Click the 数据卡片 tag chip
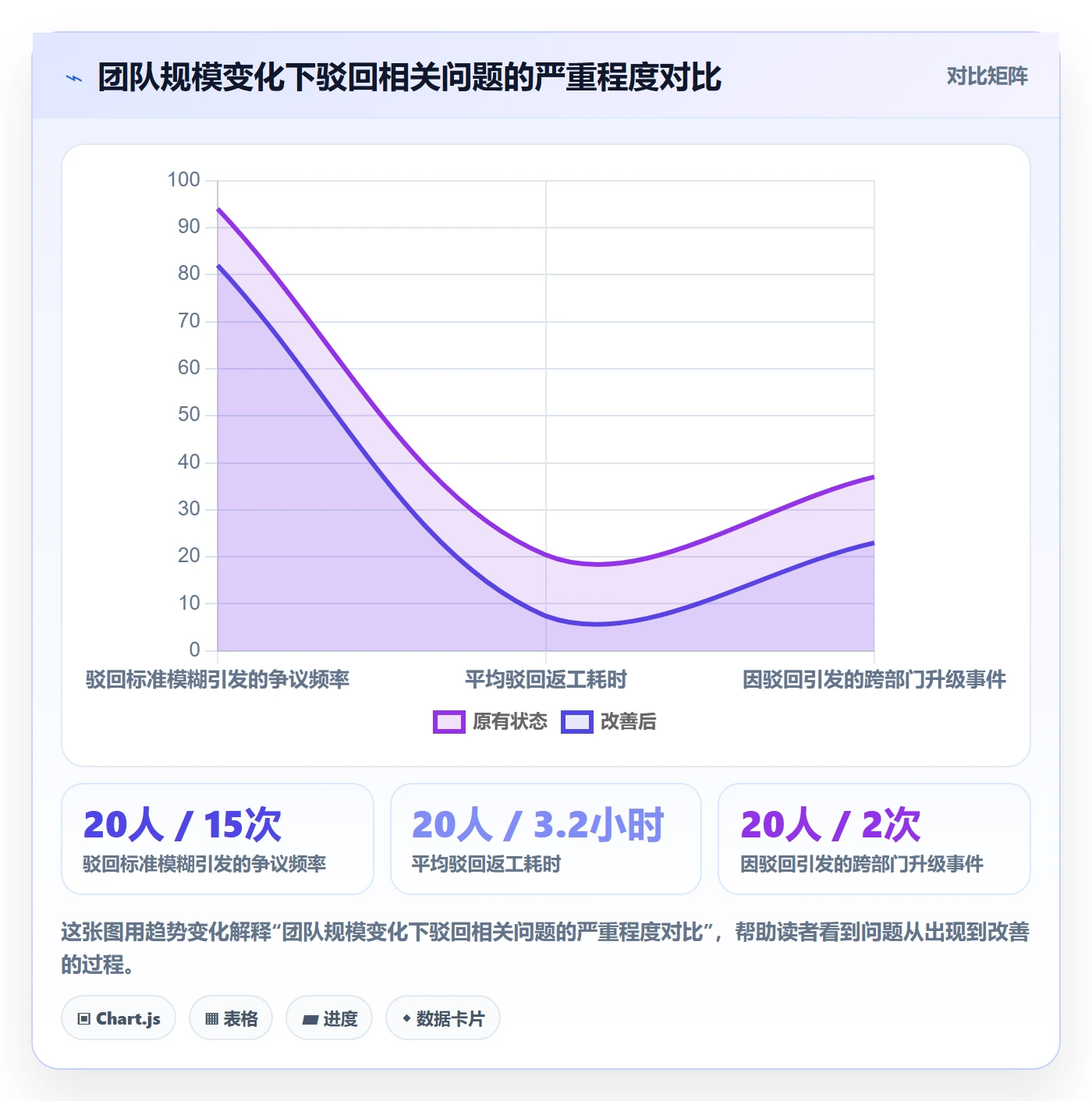The height and width of the screenshot is (1101, 1092). pos(443,1018)
